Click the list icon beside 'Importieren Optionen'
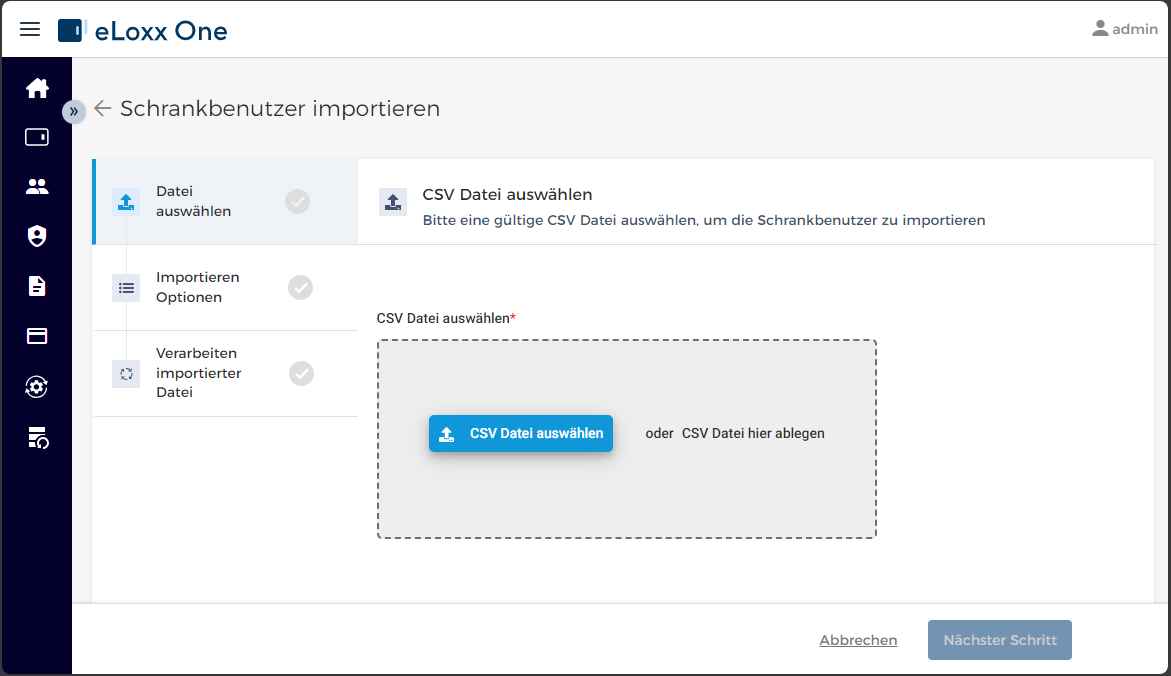This screenshot has width=1171, height=676. pyautogui.click(x=125, y=288)
